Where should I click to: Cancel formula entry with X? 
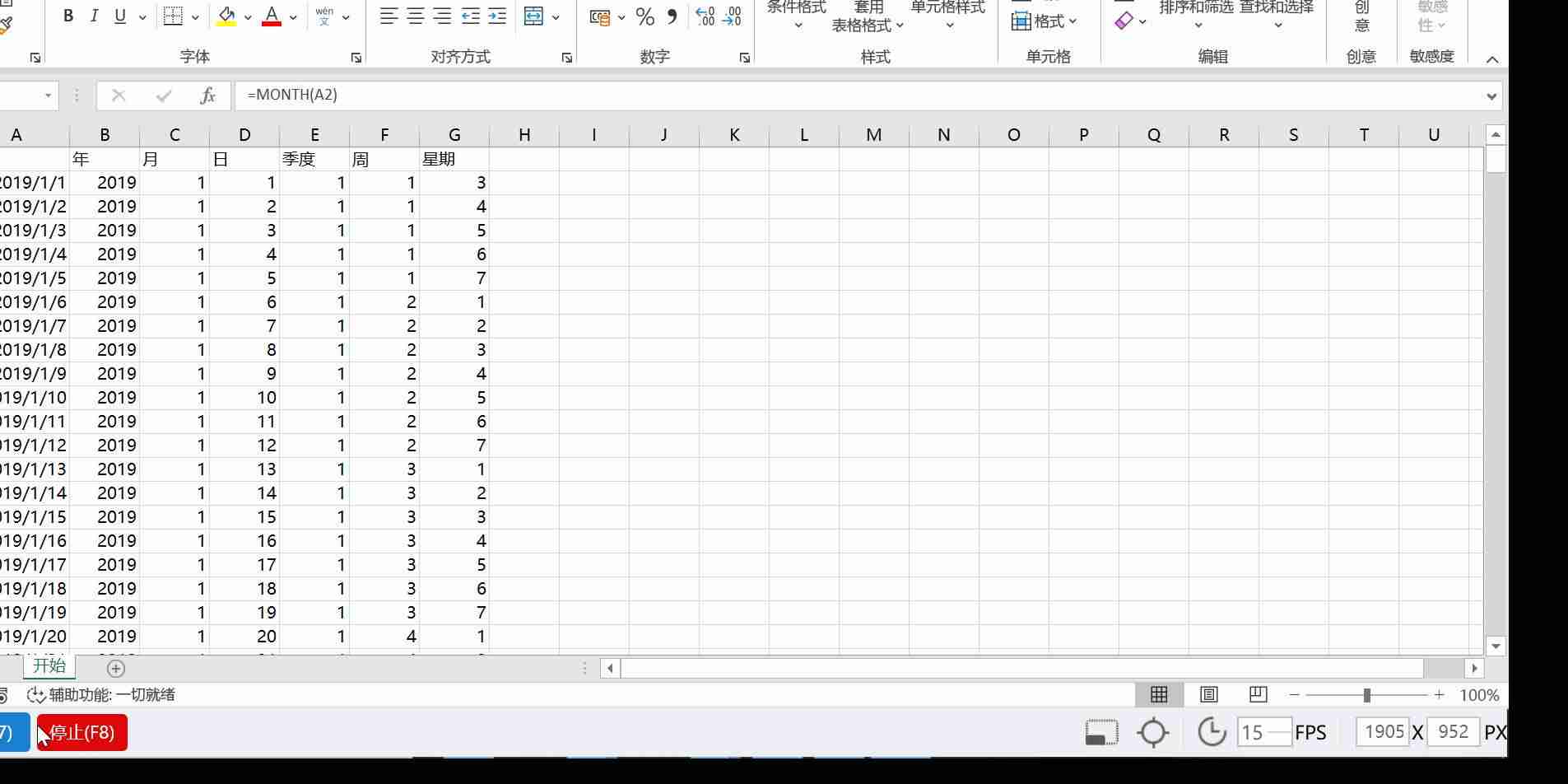coord(119,96)
